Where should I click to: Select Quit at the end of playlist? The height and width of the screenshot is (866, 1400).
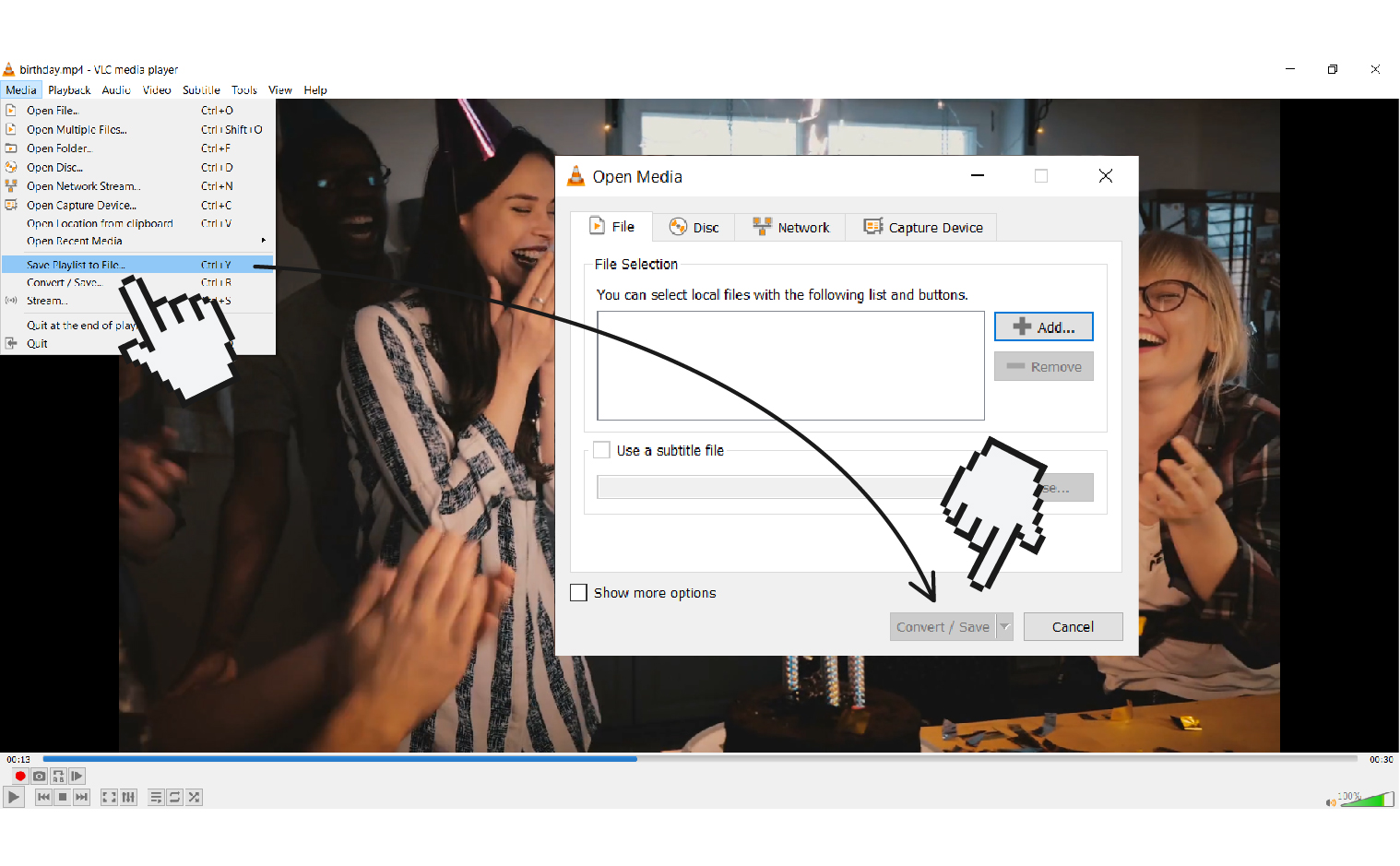click(137, 326)
